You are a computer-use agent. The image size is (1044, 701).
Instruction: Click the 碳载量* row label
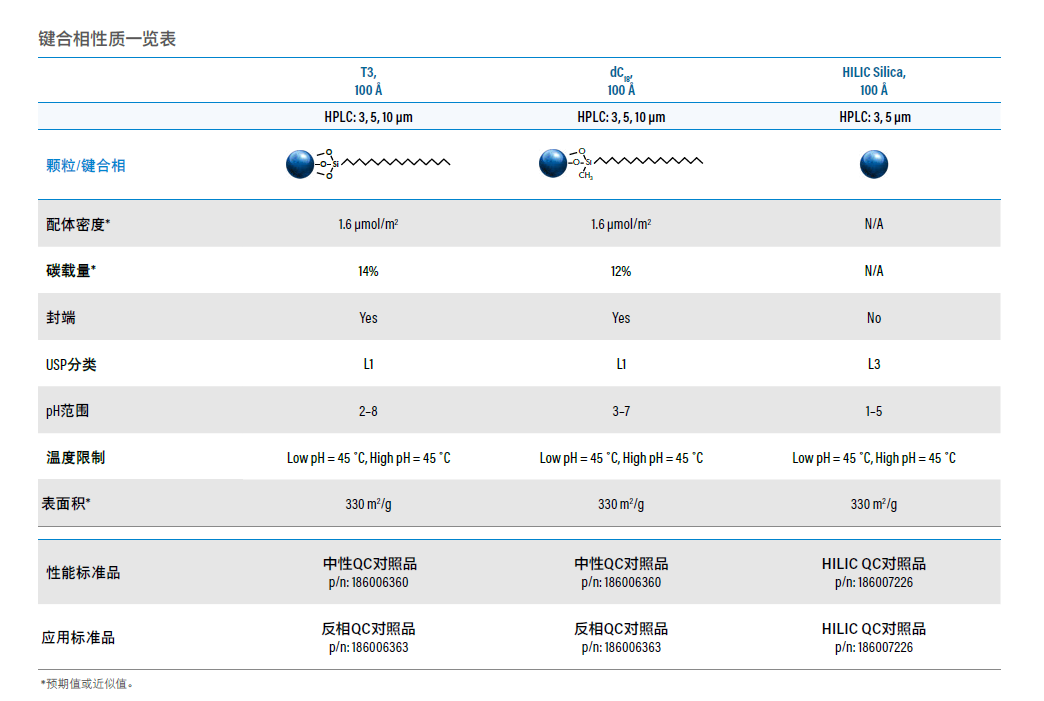71,270
